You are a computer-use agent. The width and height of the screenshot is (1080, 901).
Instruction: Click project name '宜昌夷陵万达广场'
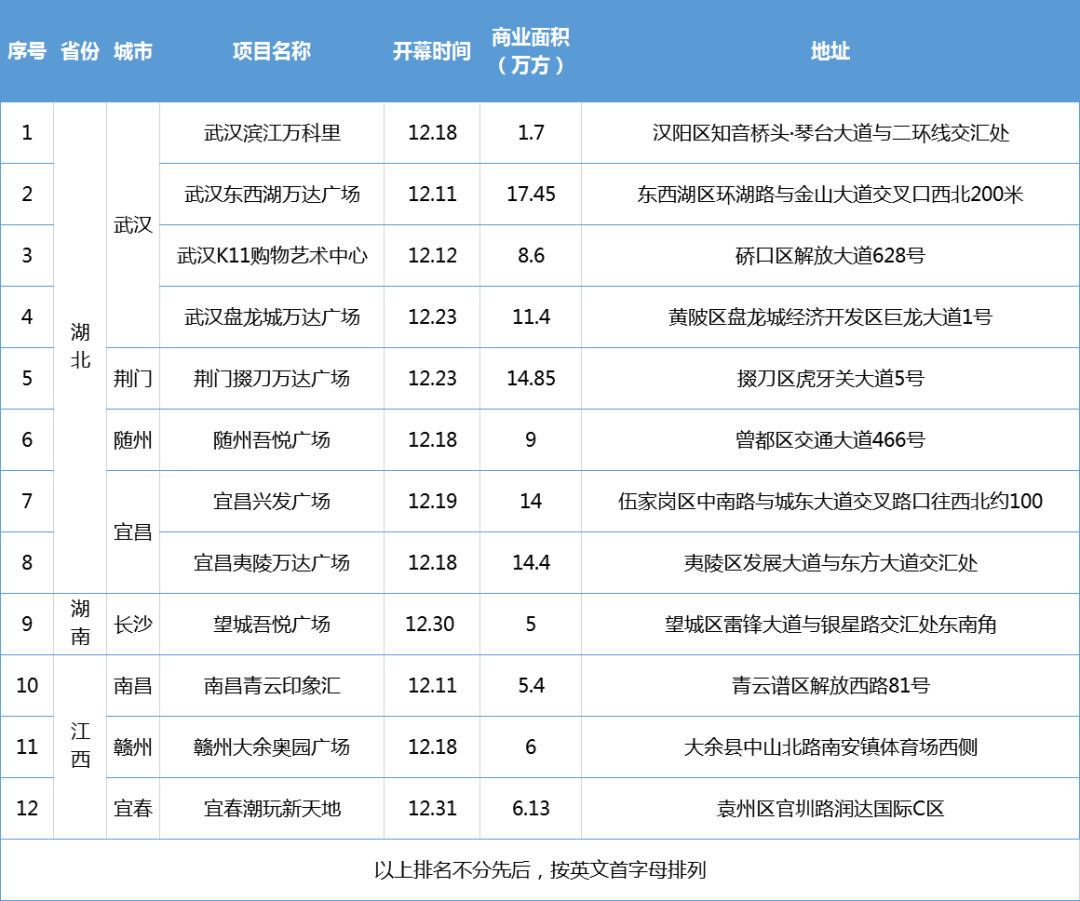272,563
